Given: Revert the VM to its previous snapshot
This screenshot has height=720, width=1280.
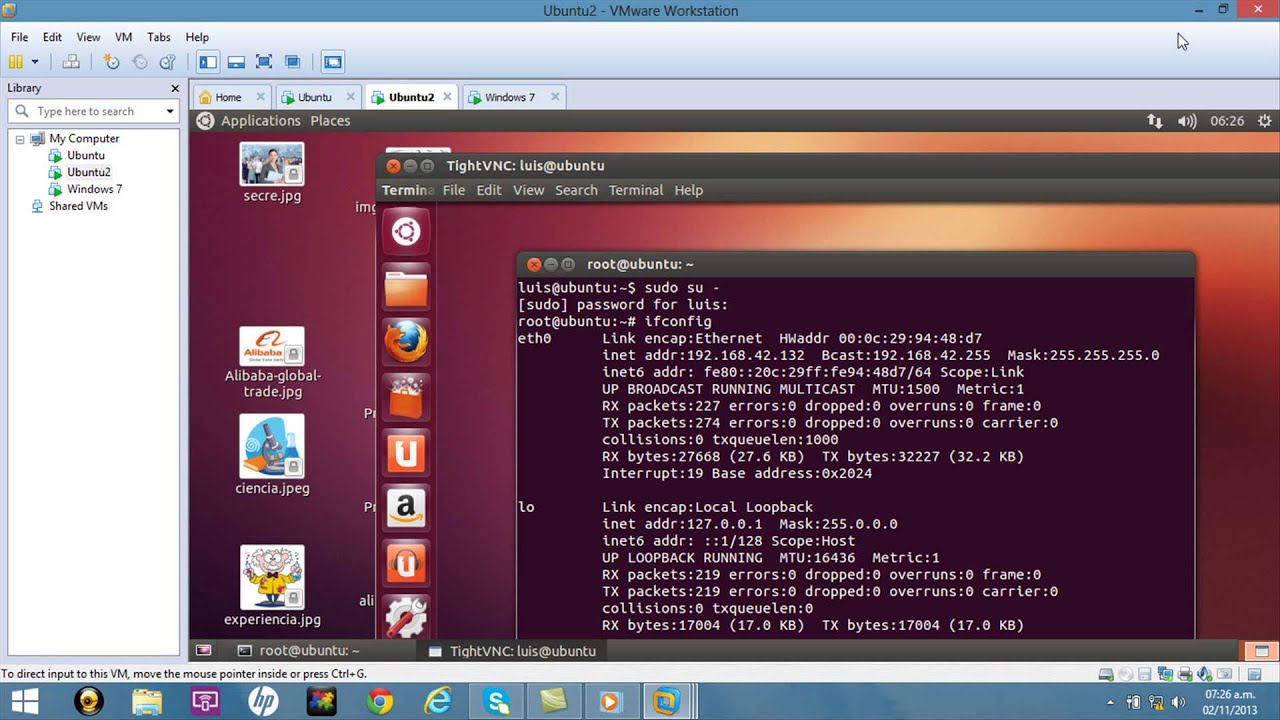Looking at the screenshot, I should 140,62.
